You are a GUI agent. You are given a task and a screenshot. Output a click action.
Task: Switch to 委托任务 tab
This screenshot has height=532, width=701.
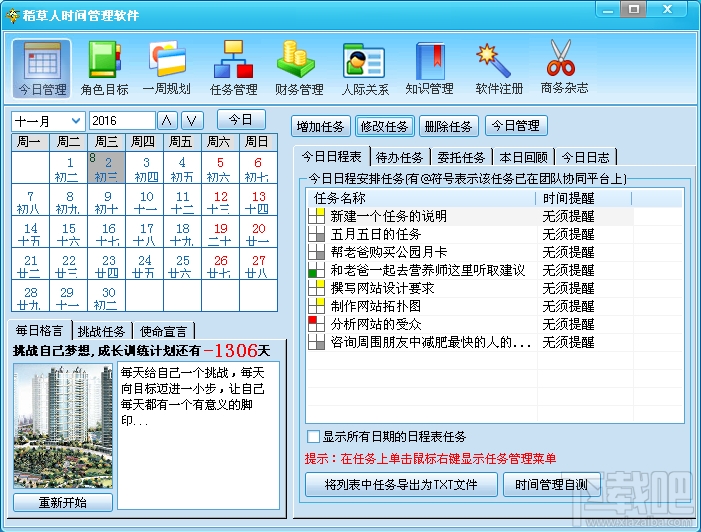pos(461,157)
